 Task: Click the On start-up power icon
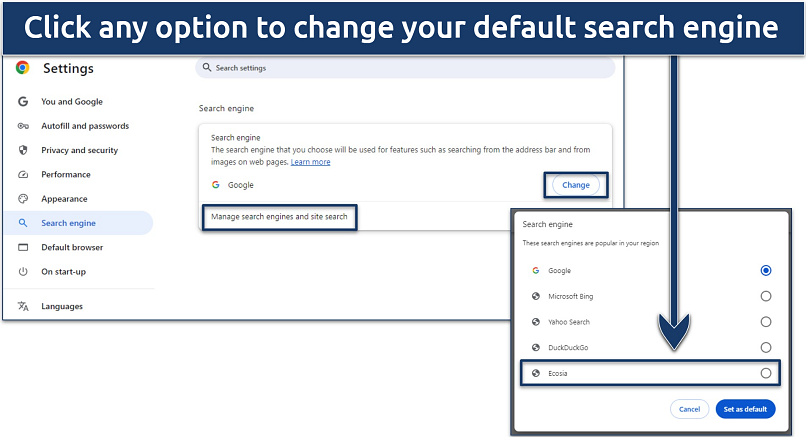(23, 272)
